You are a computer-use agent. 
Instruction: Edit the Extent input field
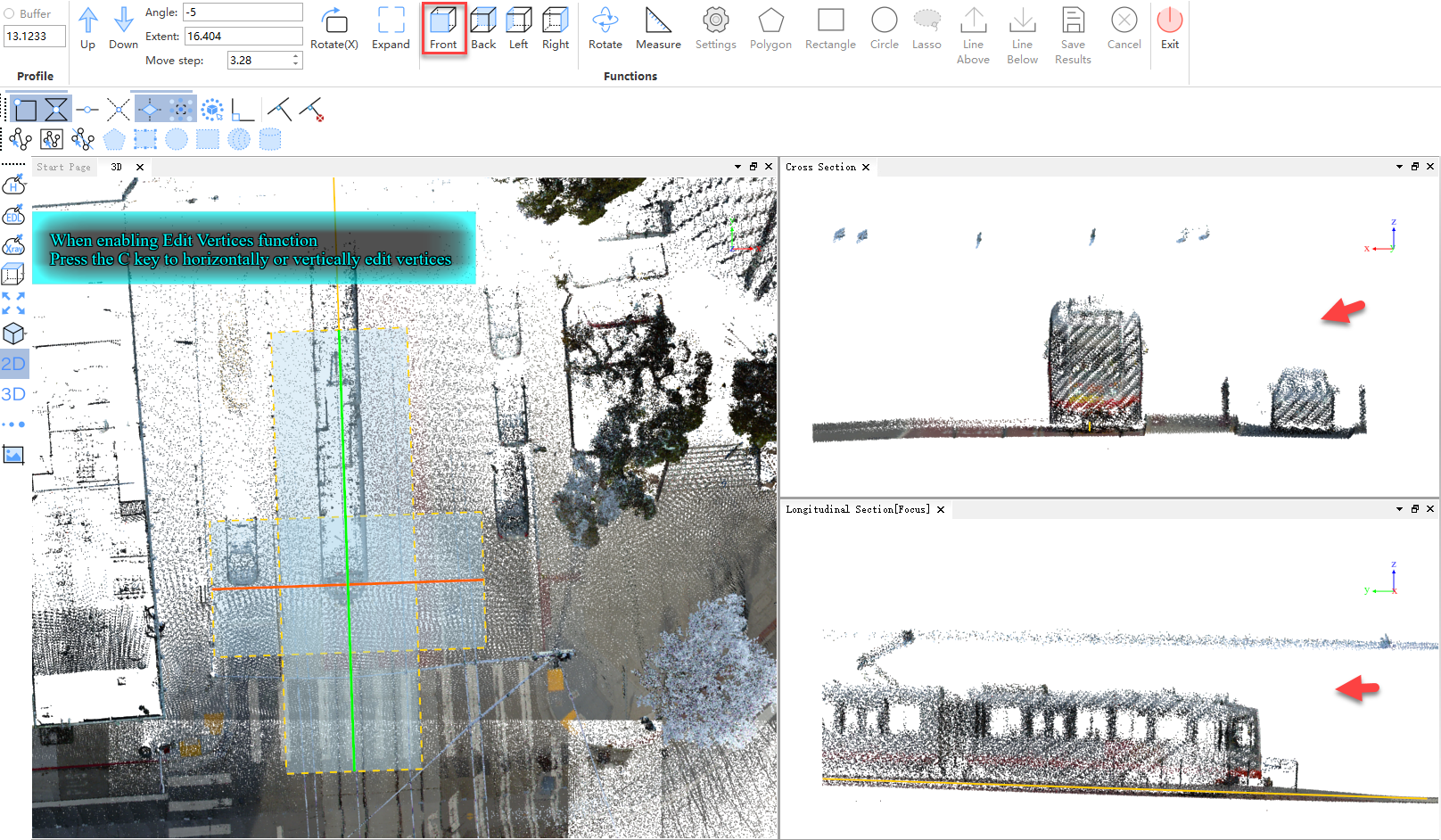[243, 37]
